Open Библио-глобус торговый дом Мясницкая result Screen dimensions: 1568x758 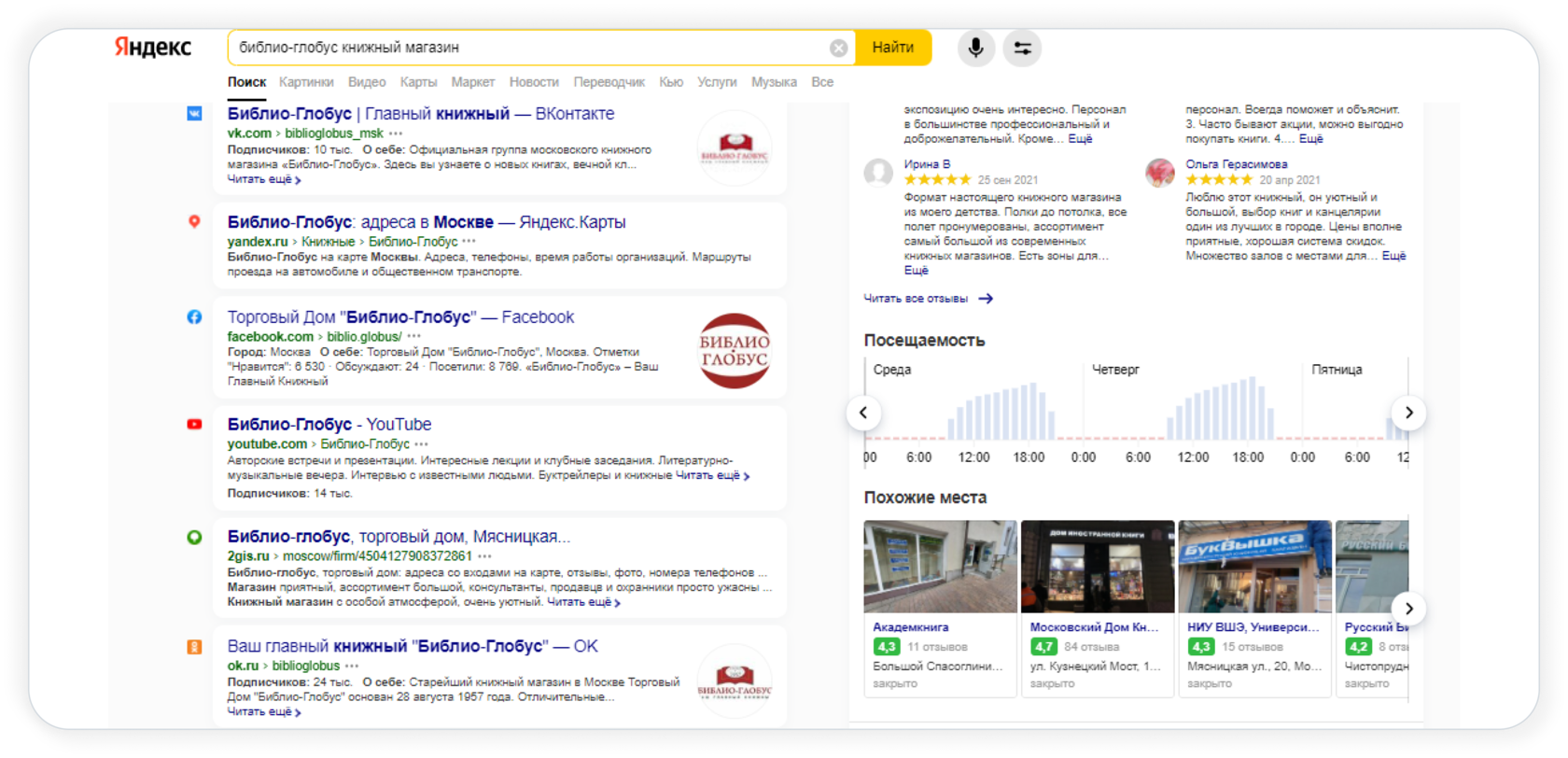point(399,537)
